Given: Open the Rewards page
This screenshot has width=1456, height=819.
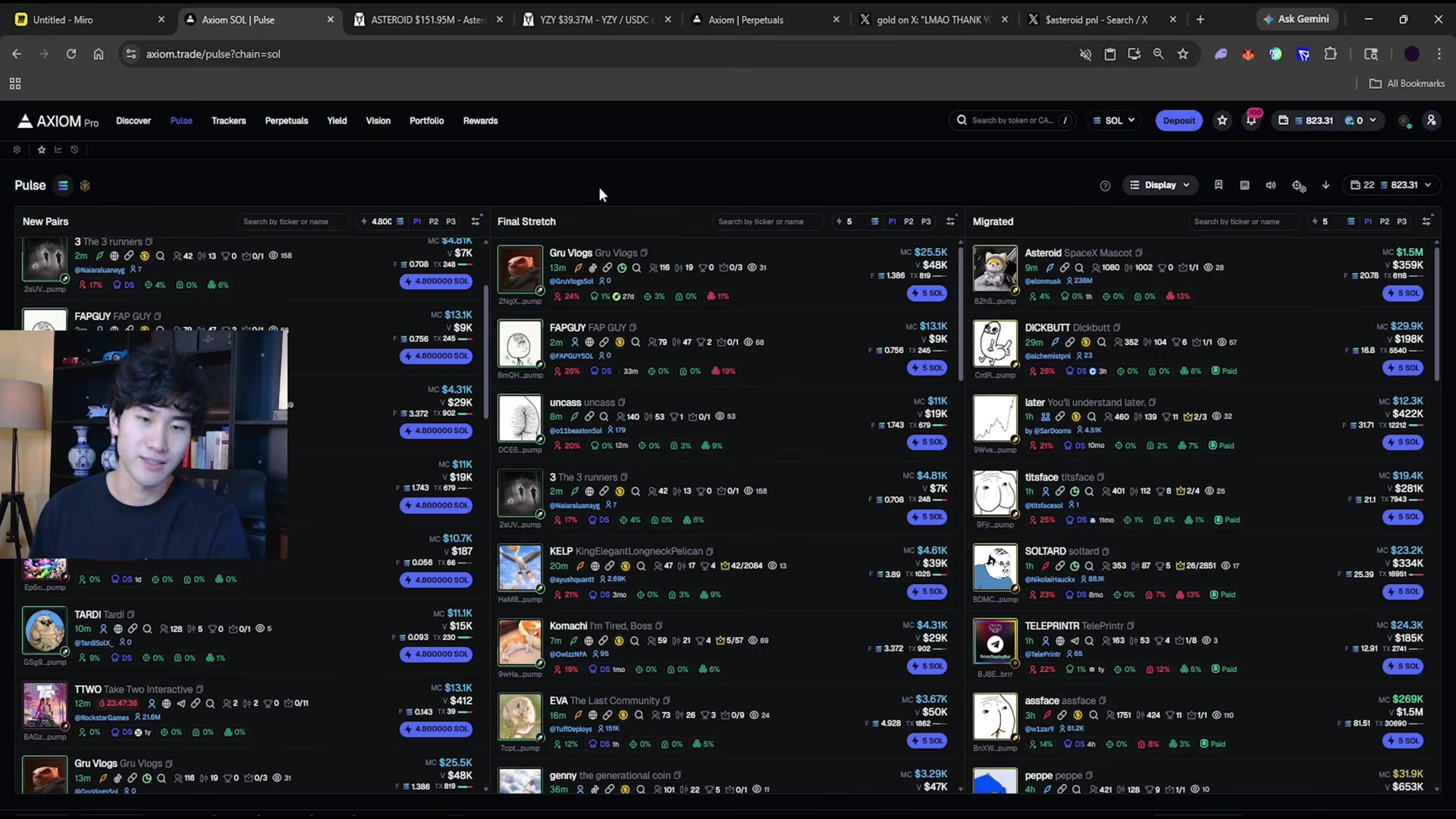Looking at the screenshot, I should [x=481, y=121].
